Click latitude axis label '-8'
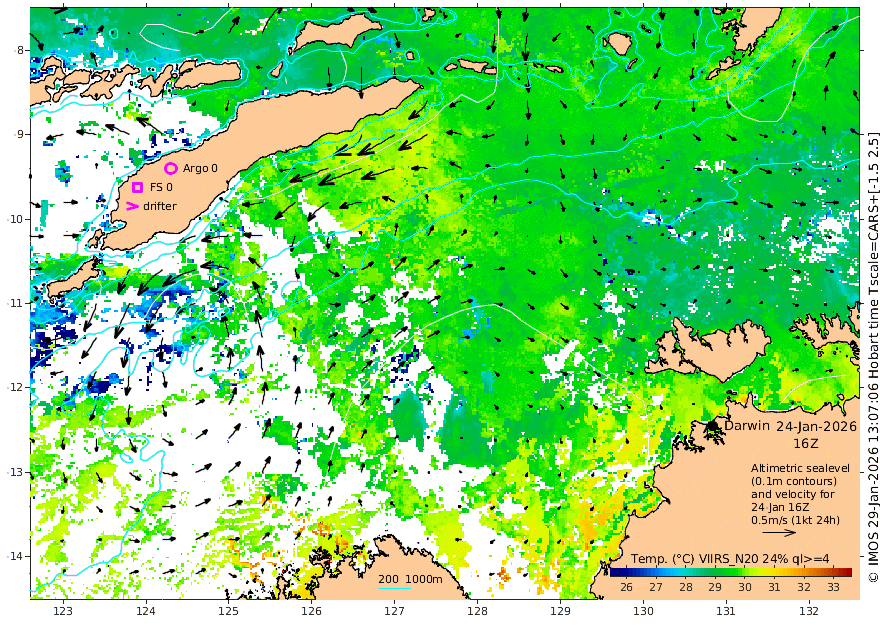 pos(19,50)
